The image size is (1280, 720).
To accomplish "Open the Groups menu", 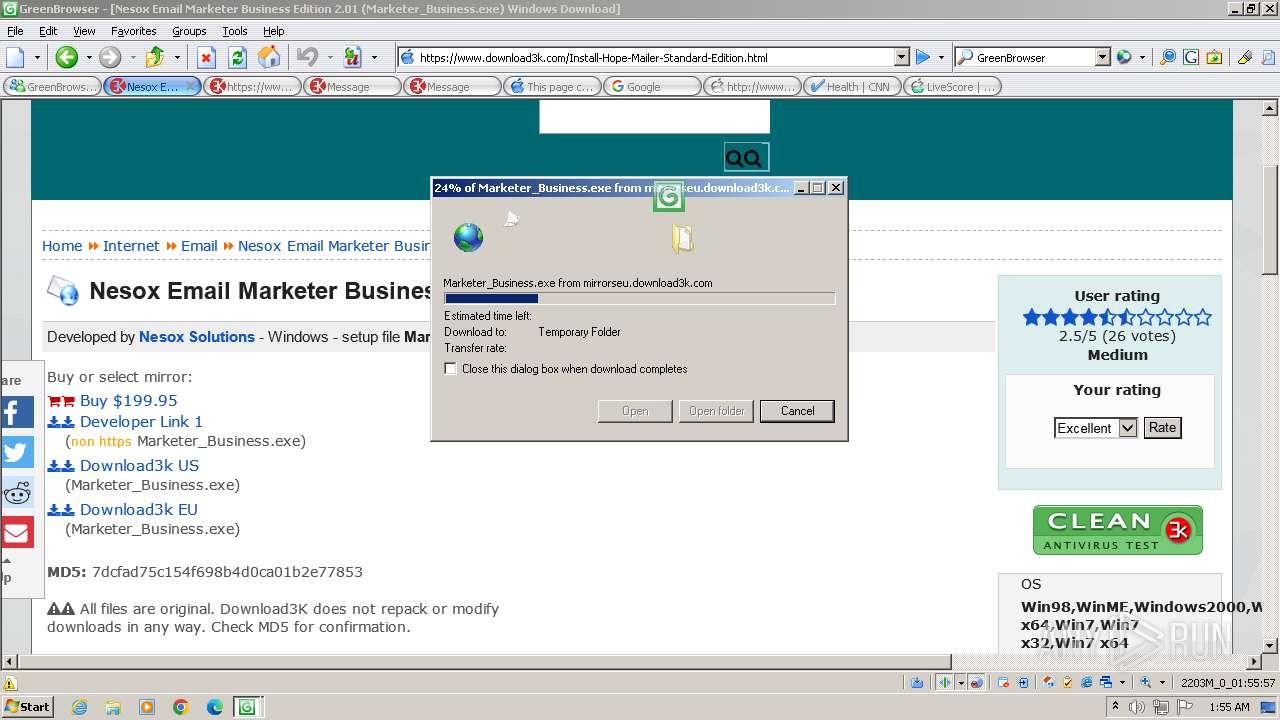I will point(189,31).
